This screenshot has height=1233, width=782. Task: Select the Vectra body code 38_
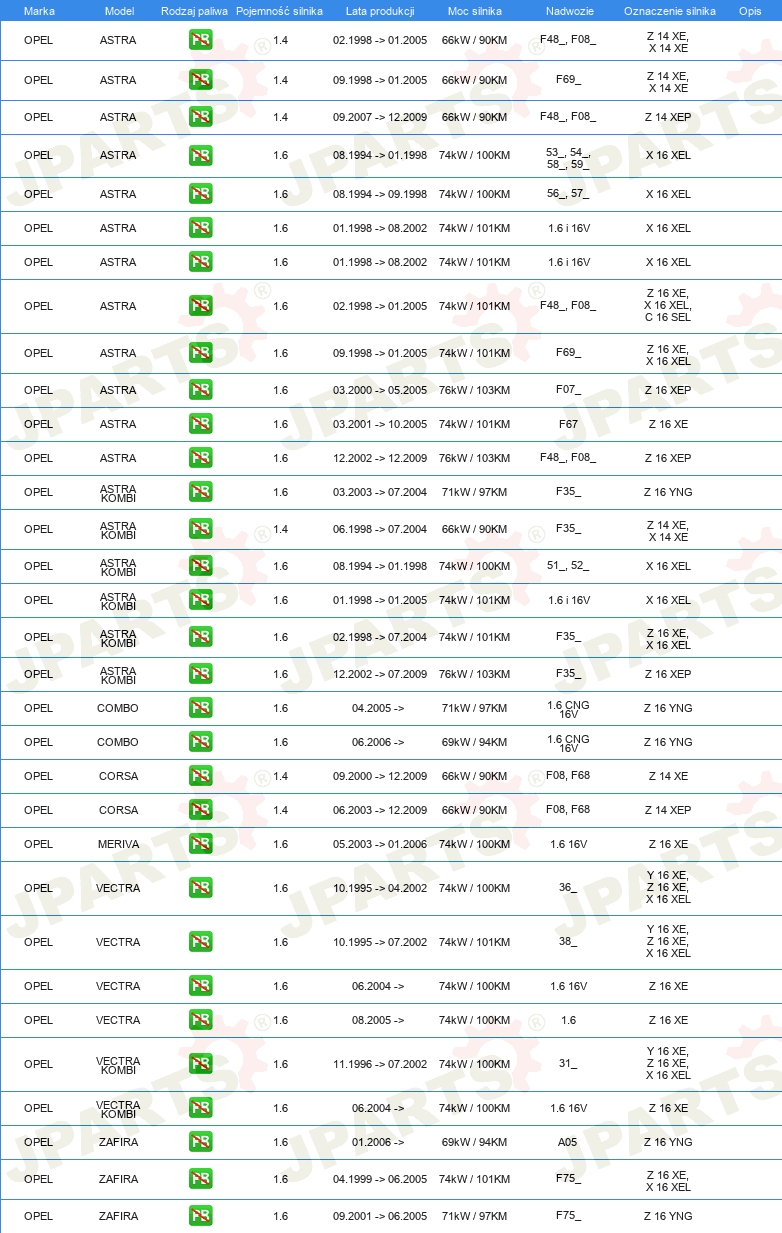(568, 942)
